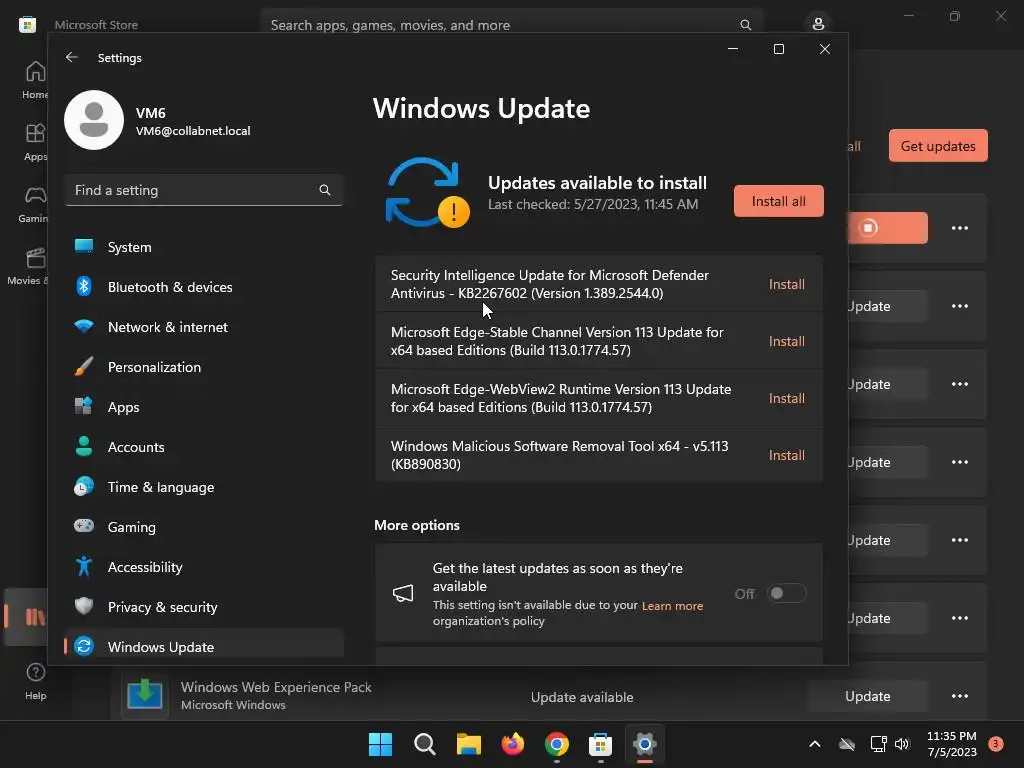
Task: Switch to Microsoft Store from the taskbar
Action: click(x=600, y=744)
